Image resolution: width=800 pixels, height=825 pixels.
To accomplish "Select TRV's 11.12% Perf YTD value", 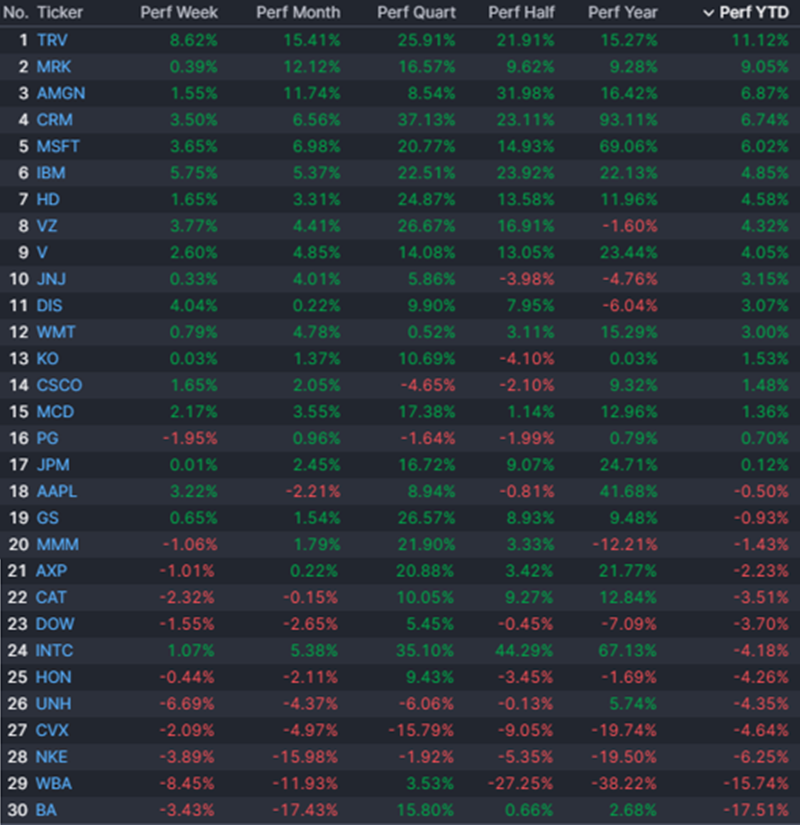I will [x=761, y=41].
